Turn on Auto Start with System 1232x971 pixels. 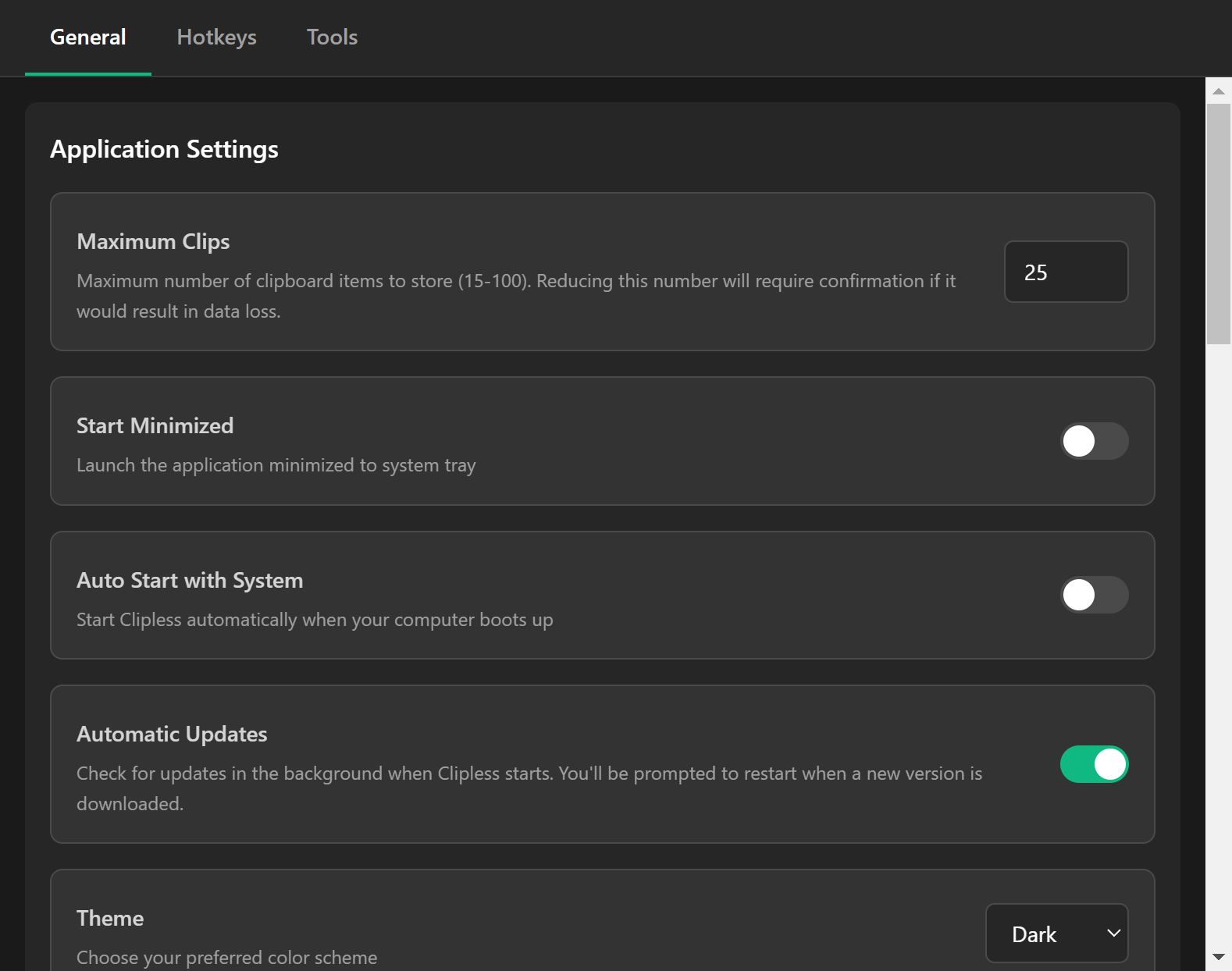click(1094, 595)
